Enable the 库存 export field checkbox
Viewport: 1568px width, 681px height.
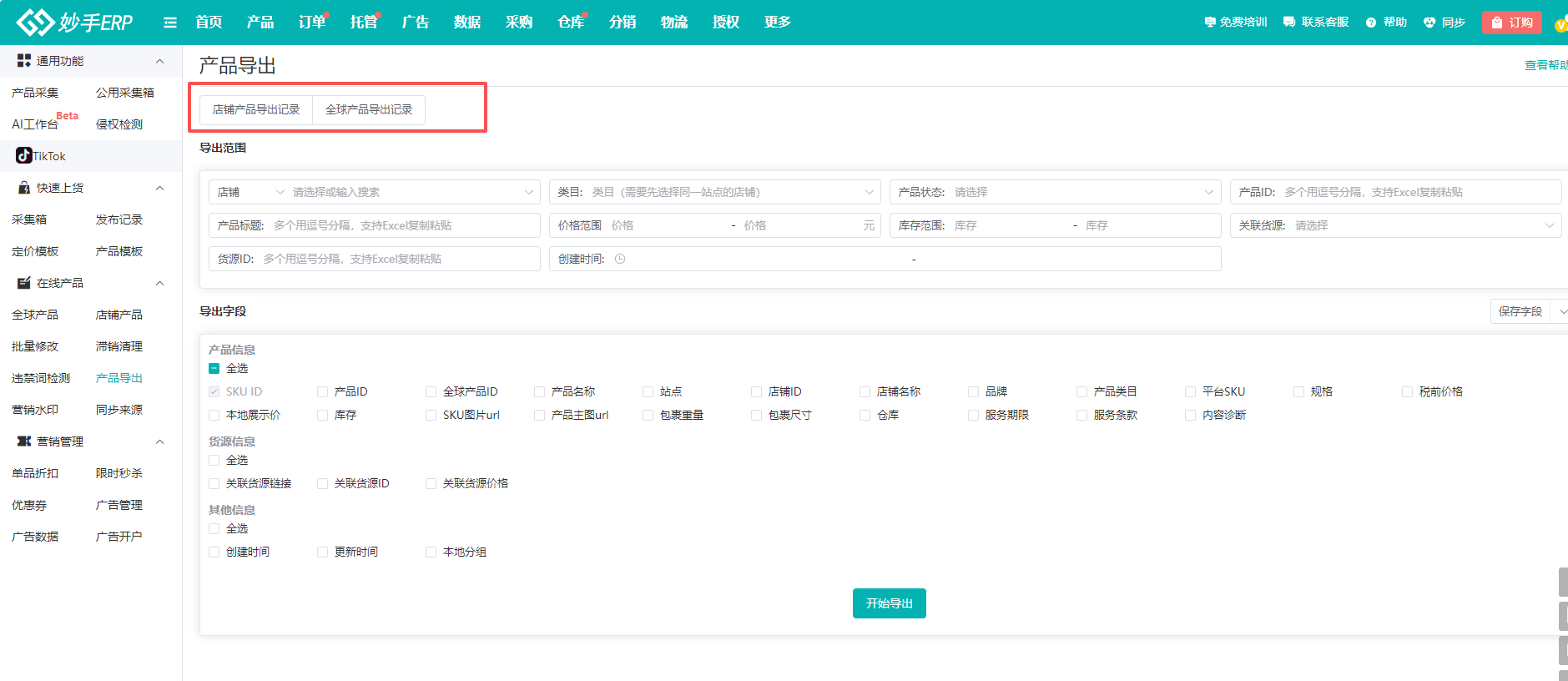point(323,415)
